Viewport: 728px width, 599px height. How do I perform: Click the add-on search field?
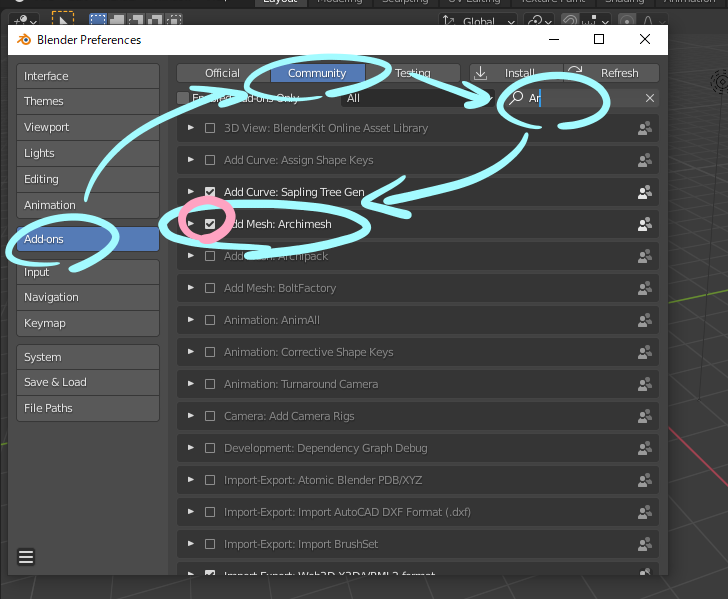(x=580, y=98)
